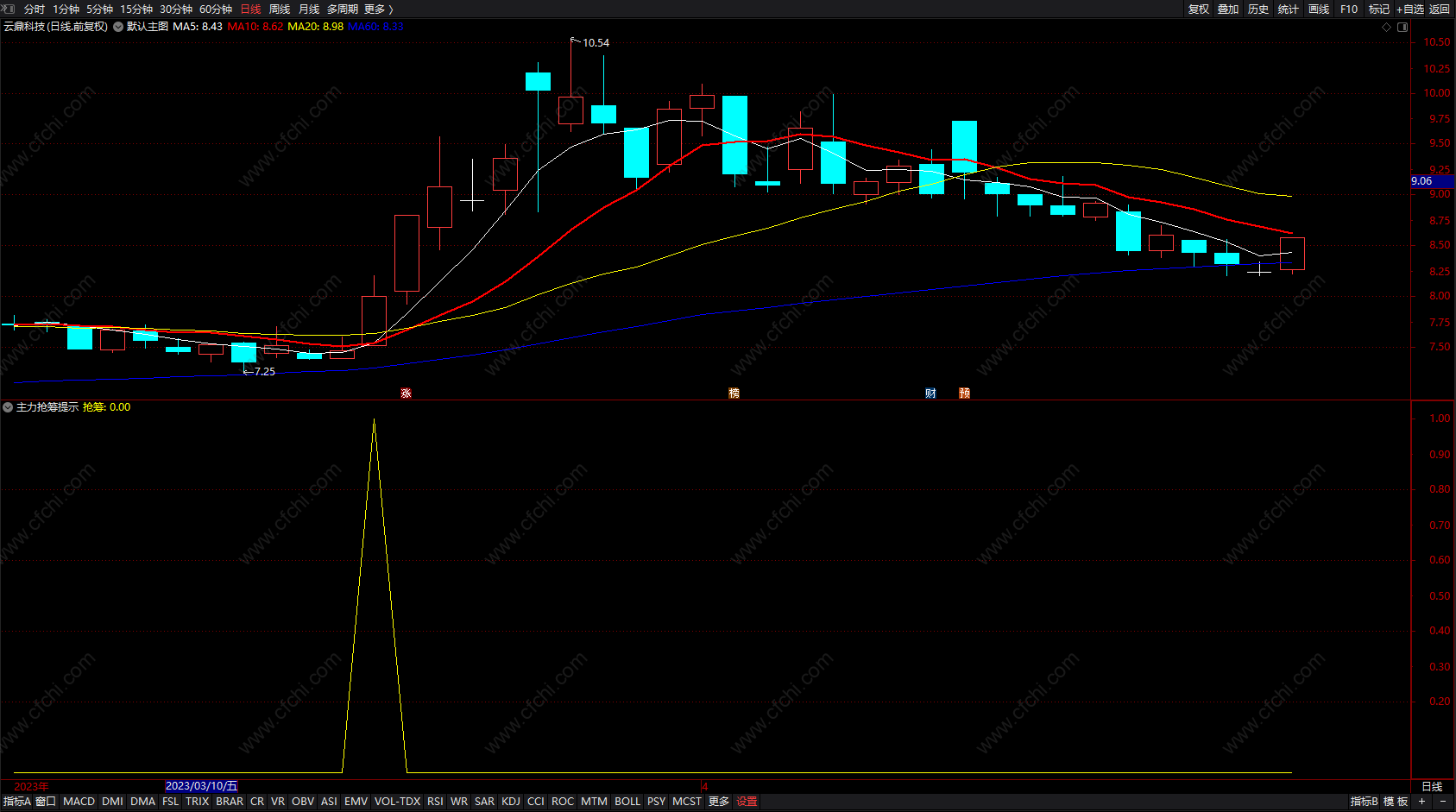
Task: Activate the 画线 drawing tool
Action: [x=1319, y=9]
